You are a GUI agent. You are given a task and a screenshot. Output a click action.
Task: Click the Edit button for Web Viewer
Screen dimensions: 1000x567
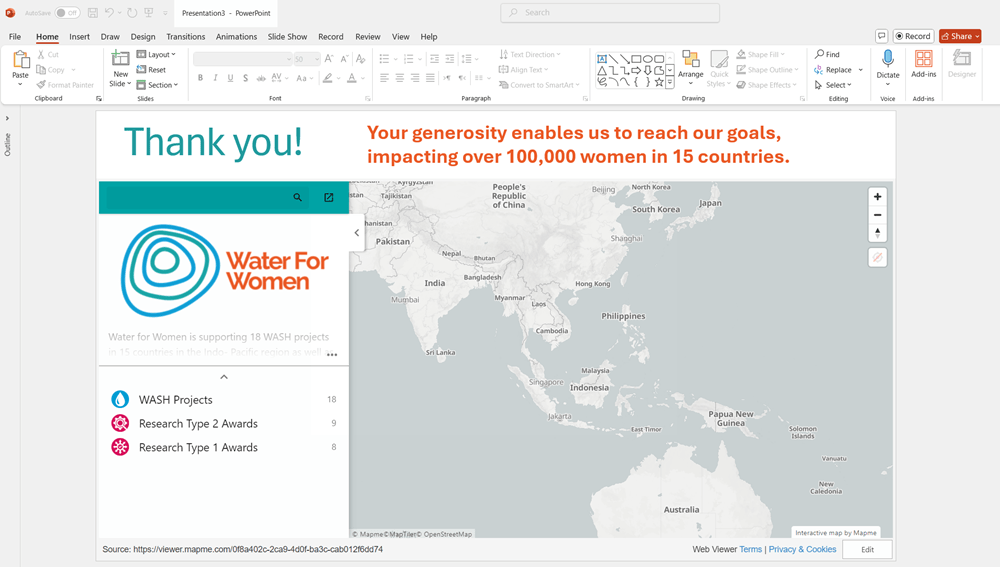(x=867, y=549)
